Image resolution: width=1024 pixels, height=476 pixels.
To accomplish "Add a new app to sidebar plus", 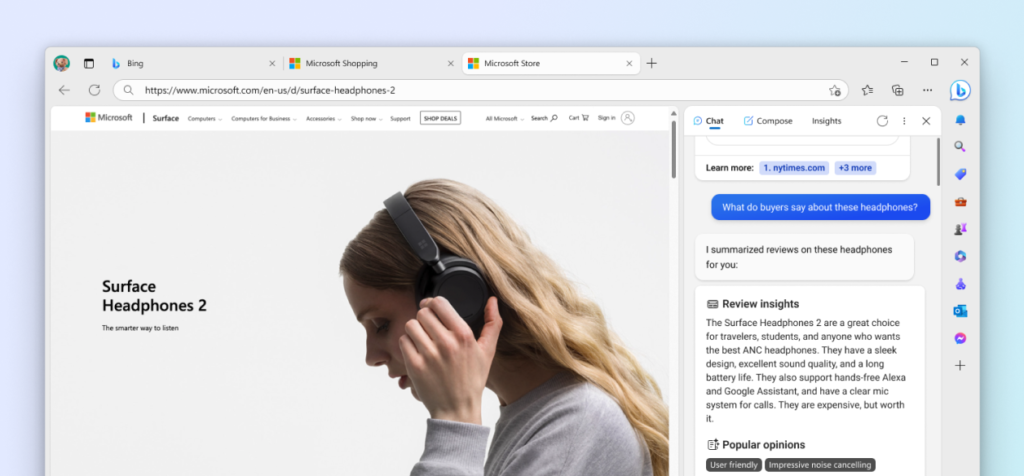I will point(960,366).
